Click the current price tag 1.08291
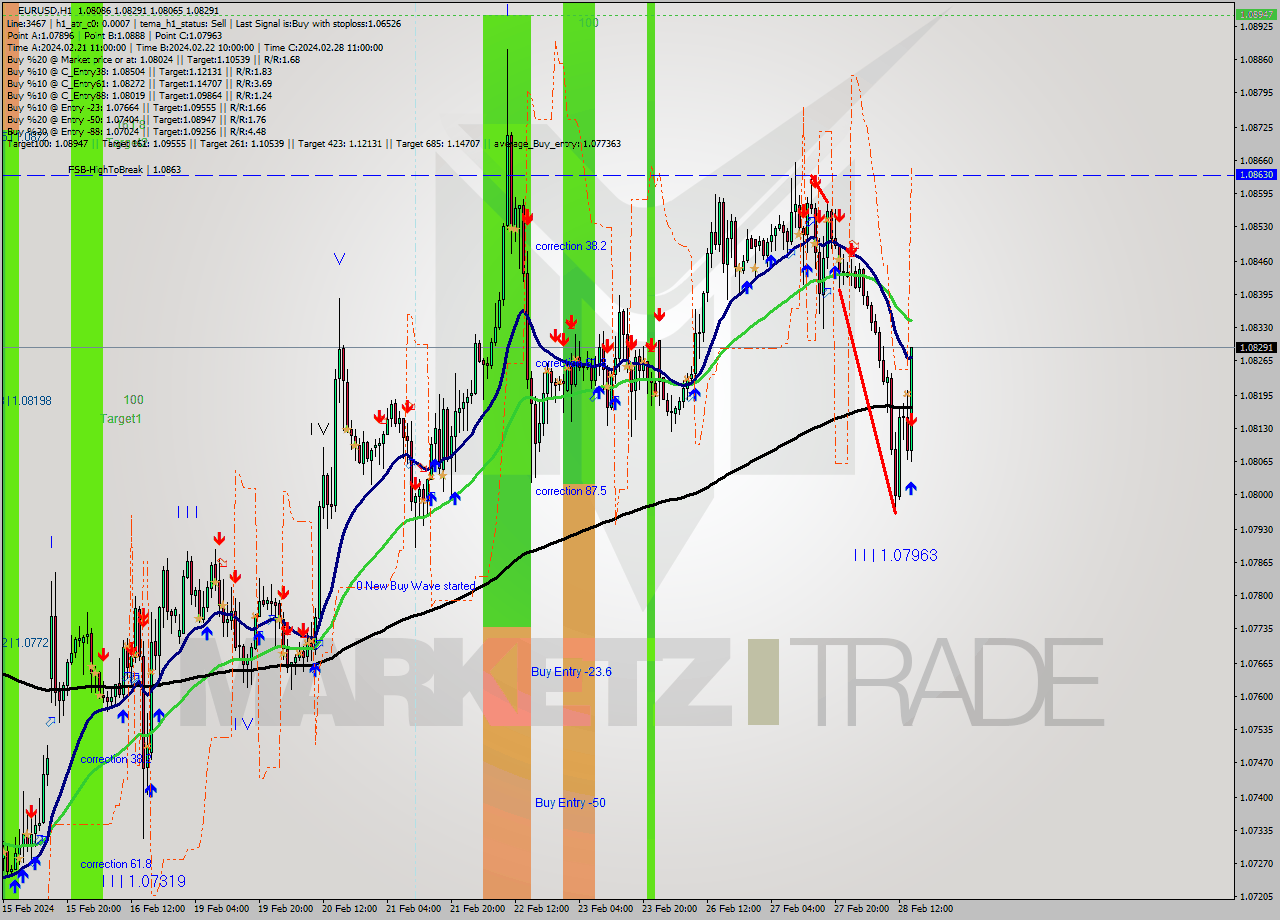This screenshot has width=1280, height=920. (x=1256, y=347)
